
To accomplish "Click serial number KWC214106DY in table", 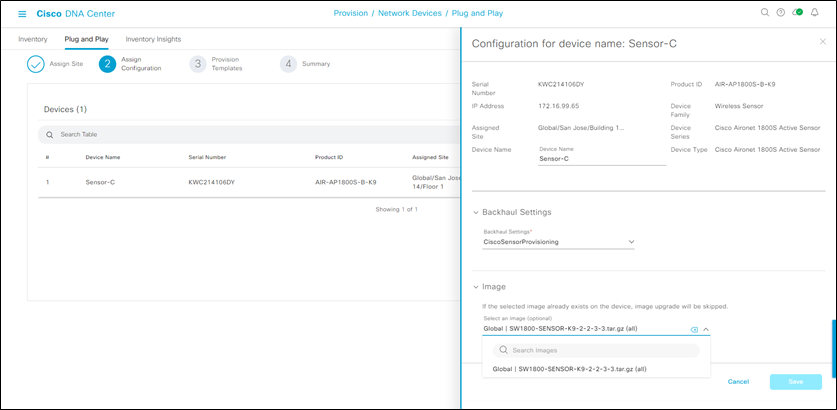I will pos(212,182).
